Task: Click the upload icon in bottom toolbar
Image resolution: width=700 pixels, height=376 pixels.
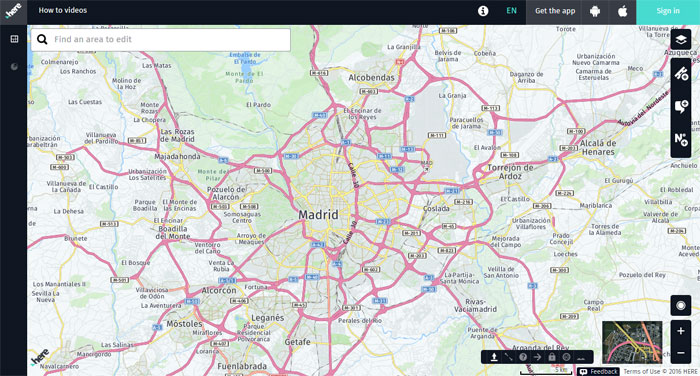Action: point(494,357)
